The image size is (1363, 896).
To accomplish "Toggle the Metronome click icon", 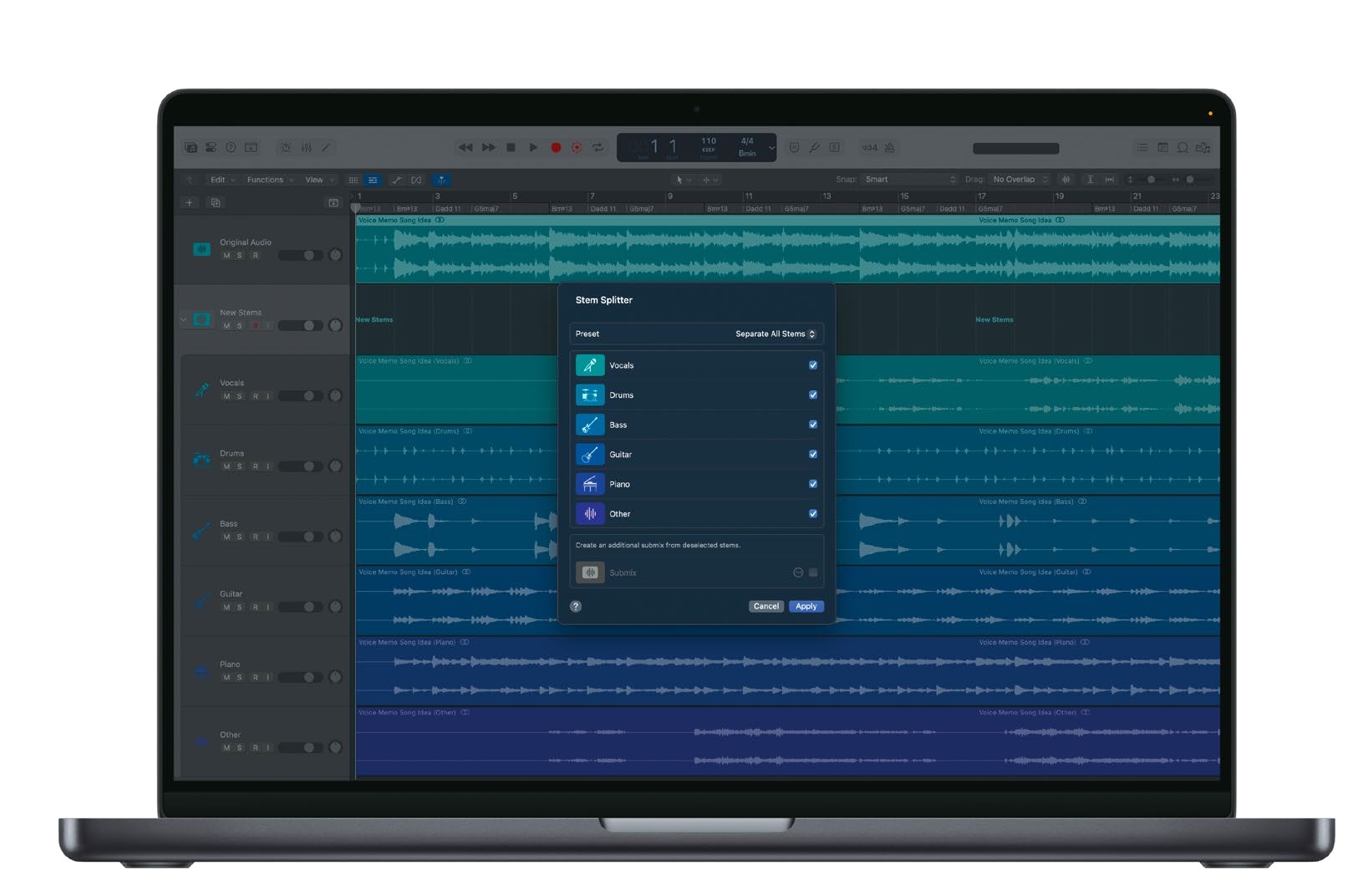I will [x=890, y=147].
